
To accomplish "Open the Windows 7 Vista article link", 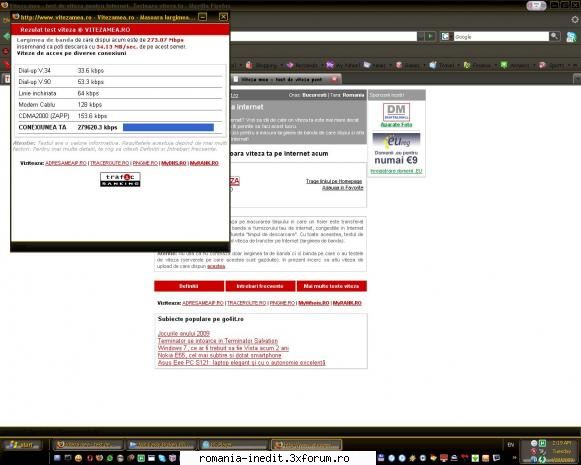I will click(x=223, y=348).
